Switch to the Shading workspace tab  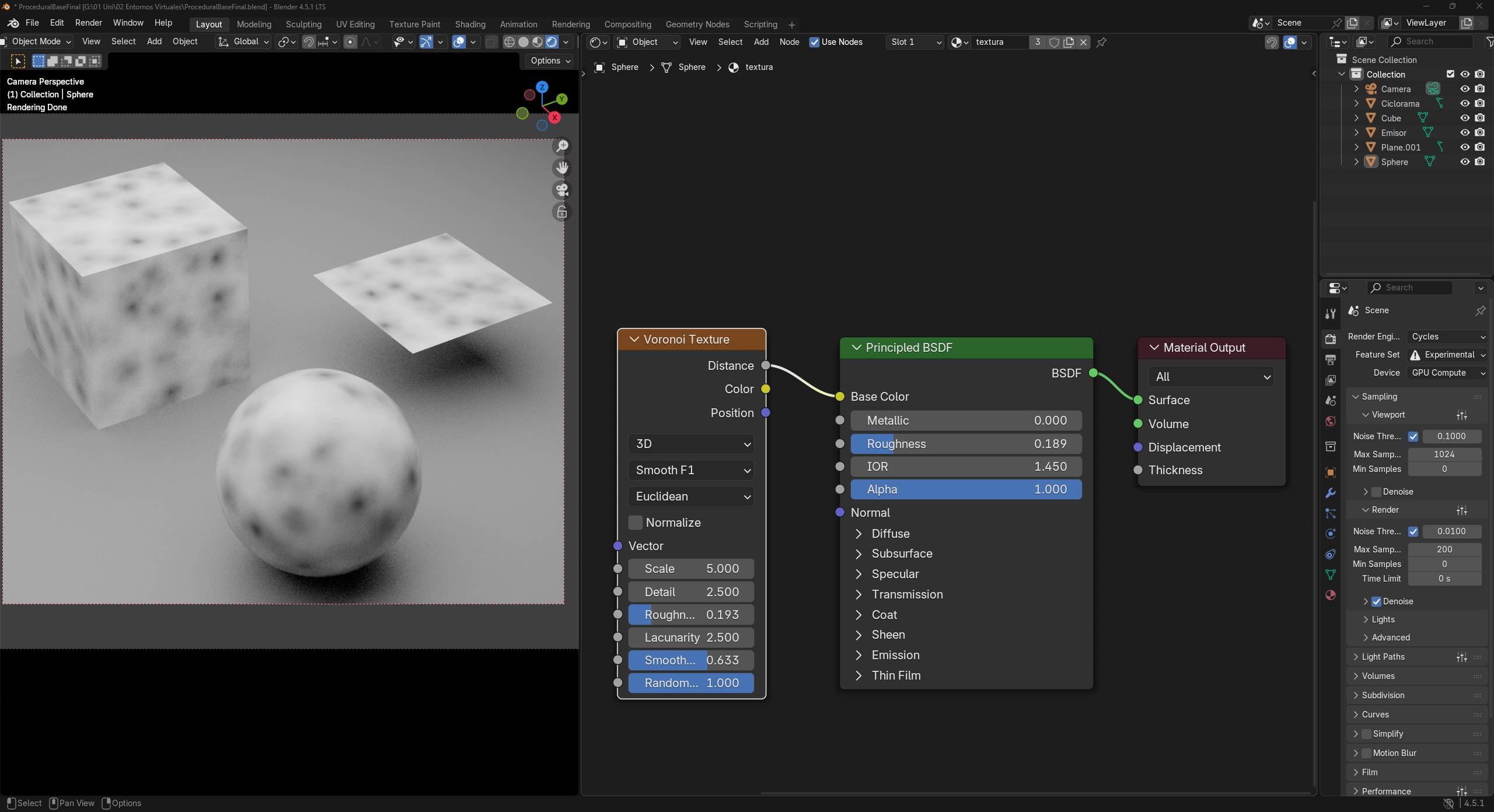coord(470,24)
